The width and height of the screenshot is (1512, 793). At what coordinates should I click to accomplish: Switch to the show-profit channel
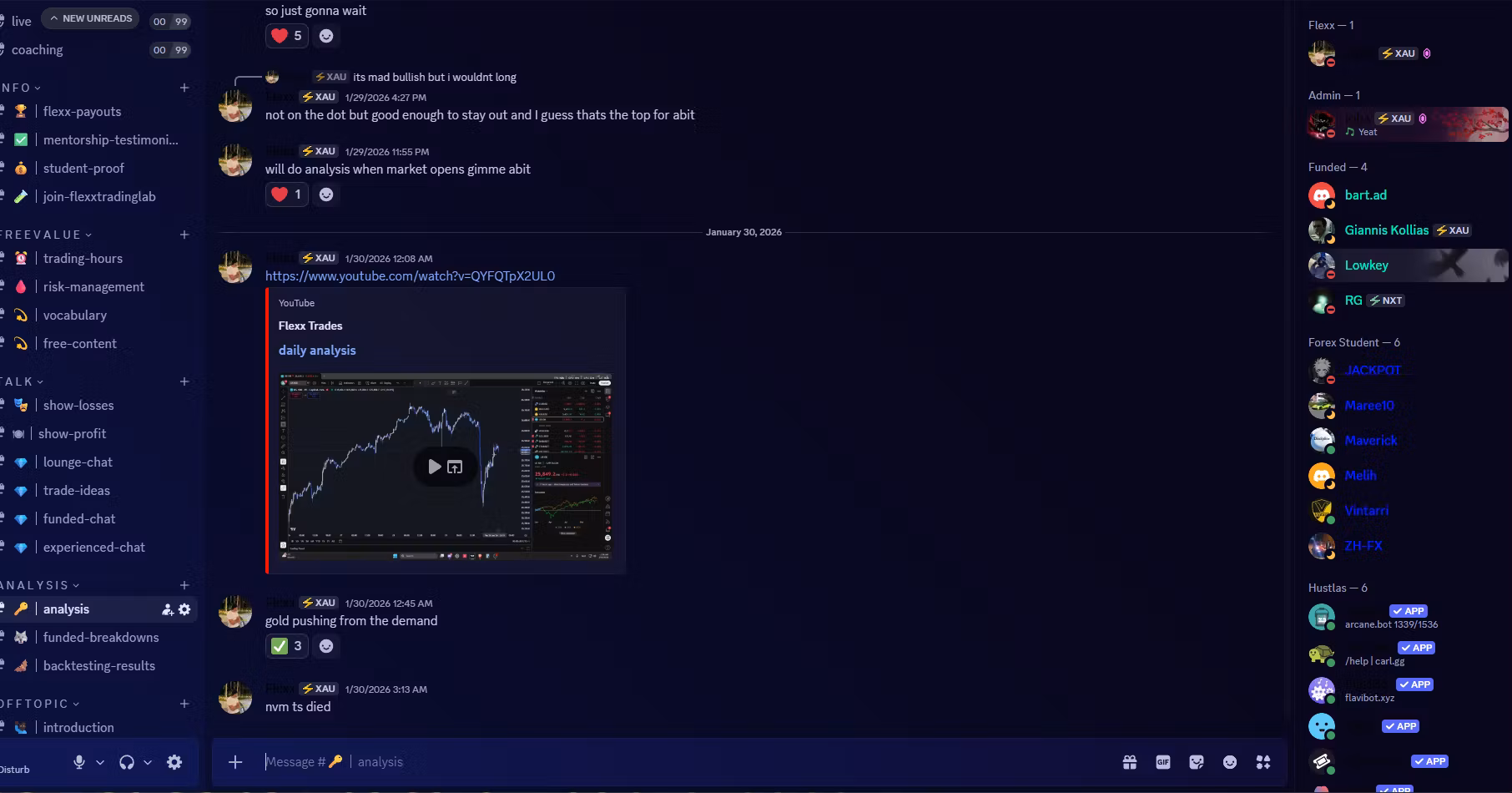73,433
